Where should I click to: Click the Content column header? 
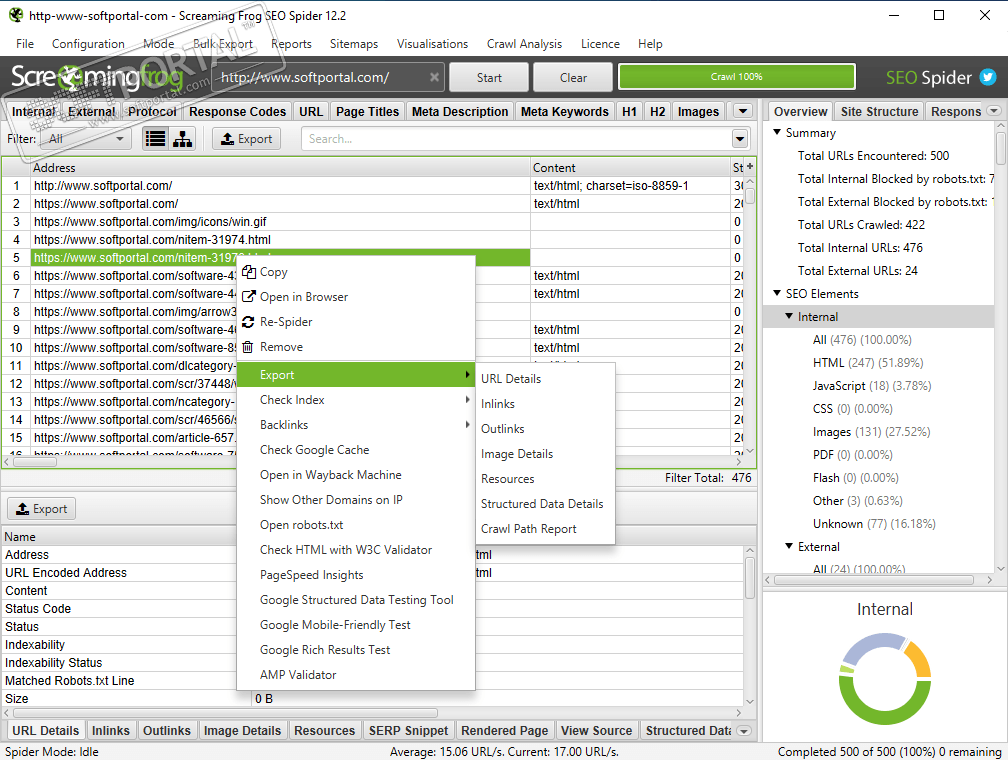click(630, 167)
